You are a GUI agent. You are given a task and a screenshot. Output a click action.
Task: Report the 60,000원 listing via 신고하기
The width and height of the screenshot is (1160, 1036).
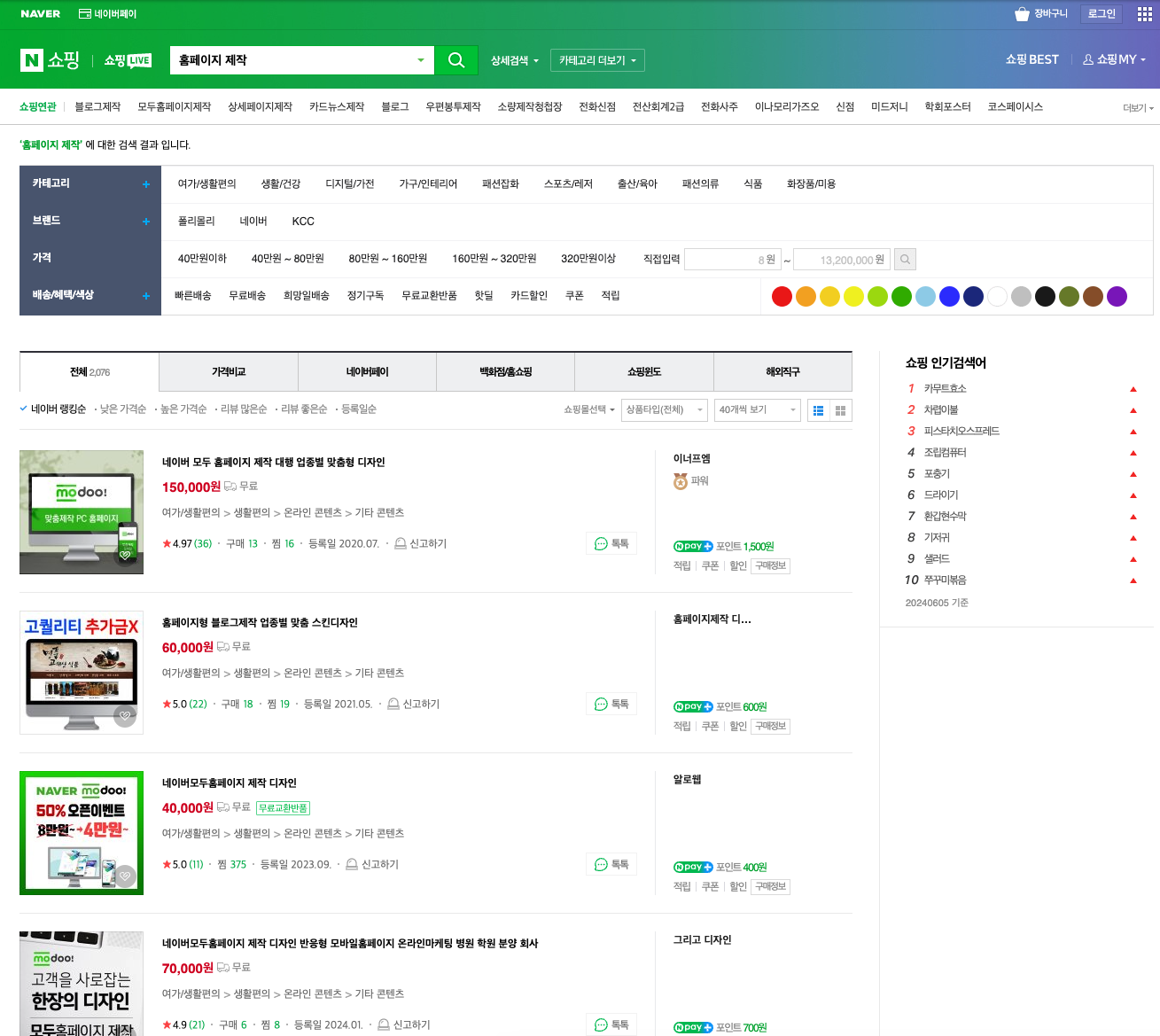(x=414, y=705)
